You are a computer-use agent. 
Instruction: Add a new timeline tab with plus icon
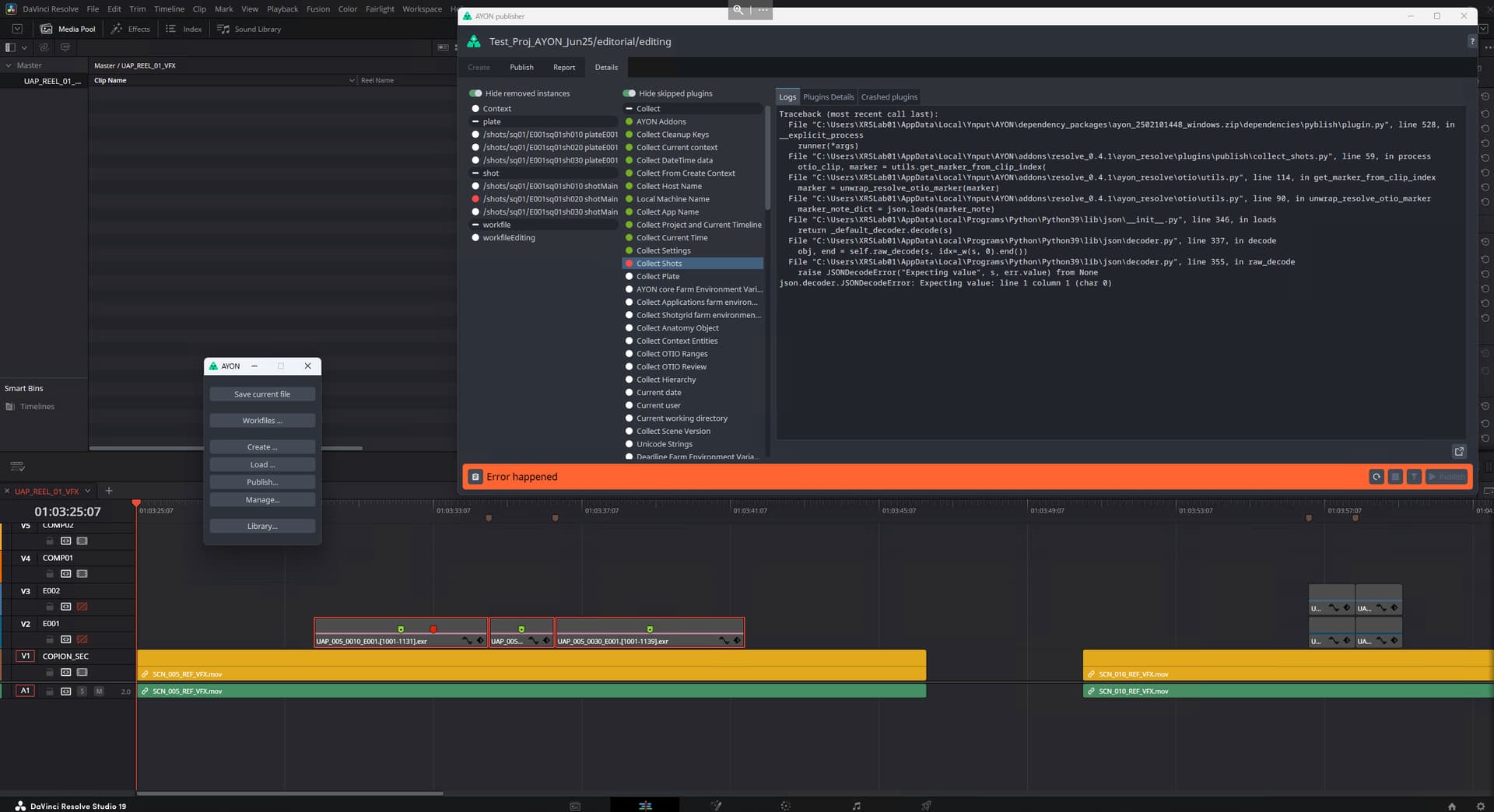[109, 491]
